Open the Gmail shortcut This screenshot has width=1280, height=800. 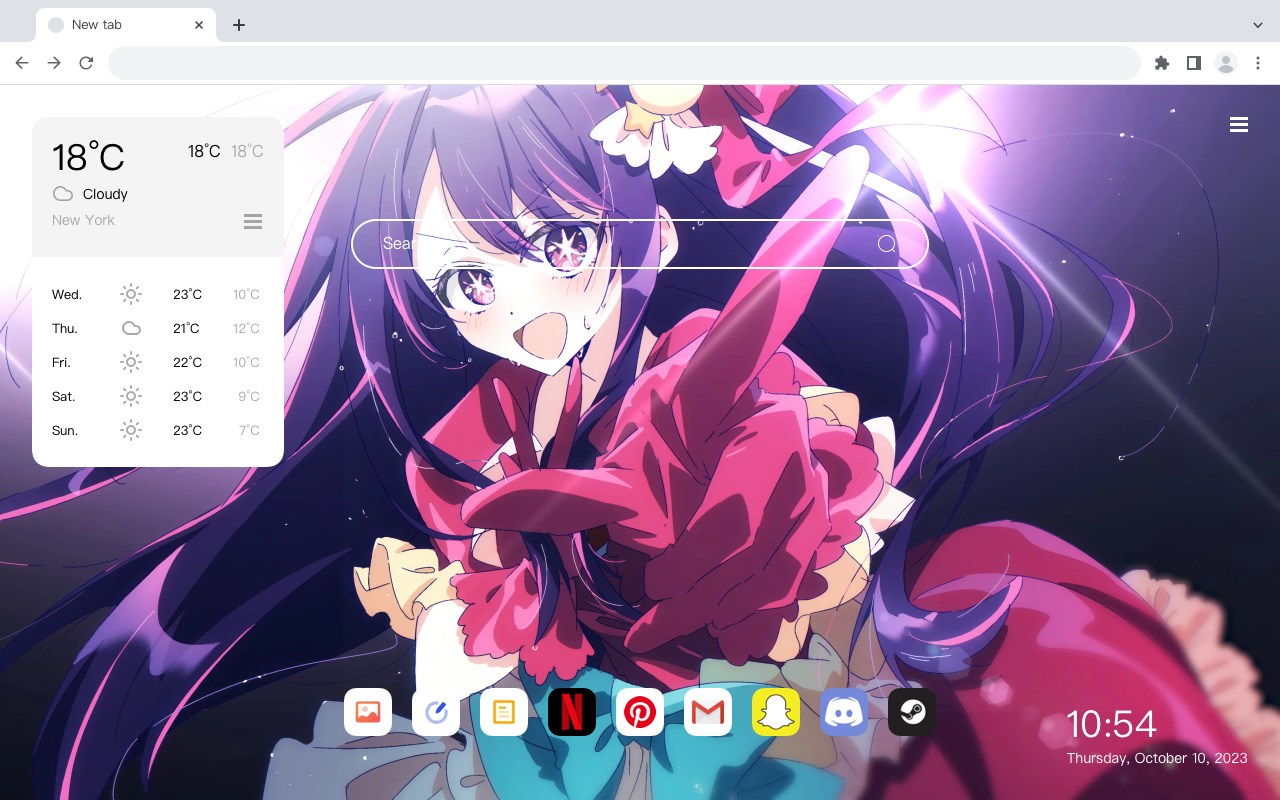pyautogui.click(x=708, y=712)
